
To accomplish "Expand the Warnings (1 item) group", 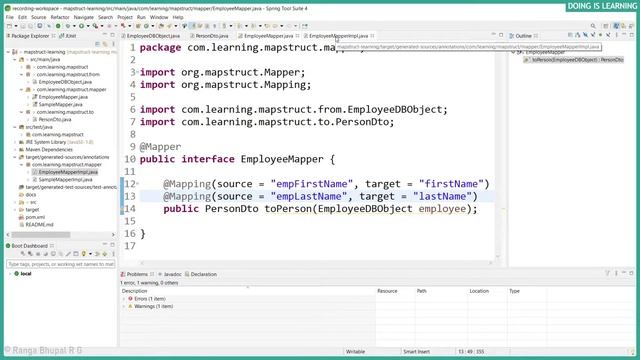I will pyautogui.click(x=124, y=306).
